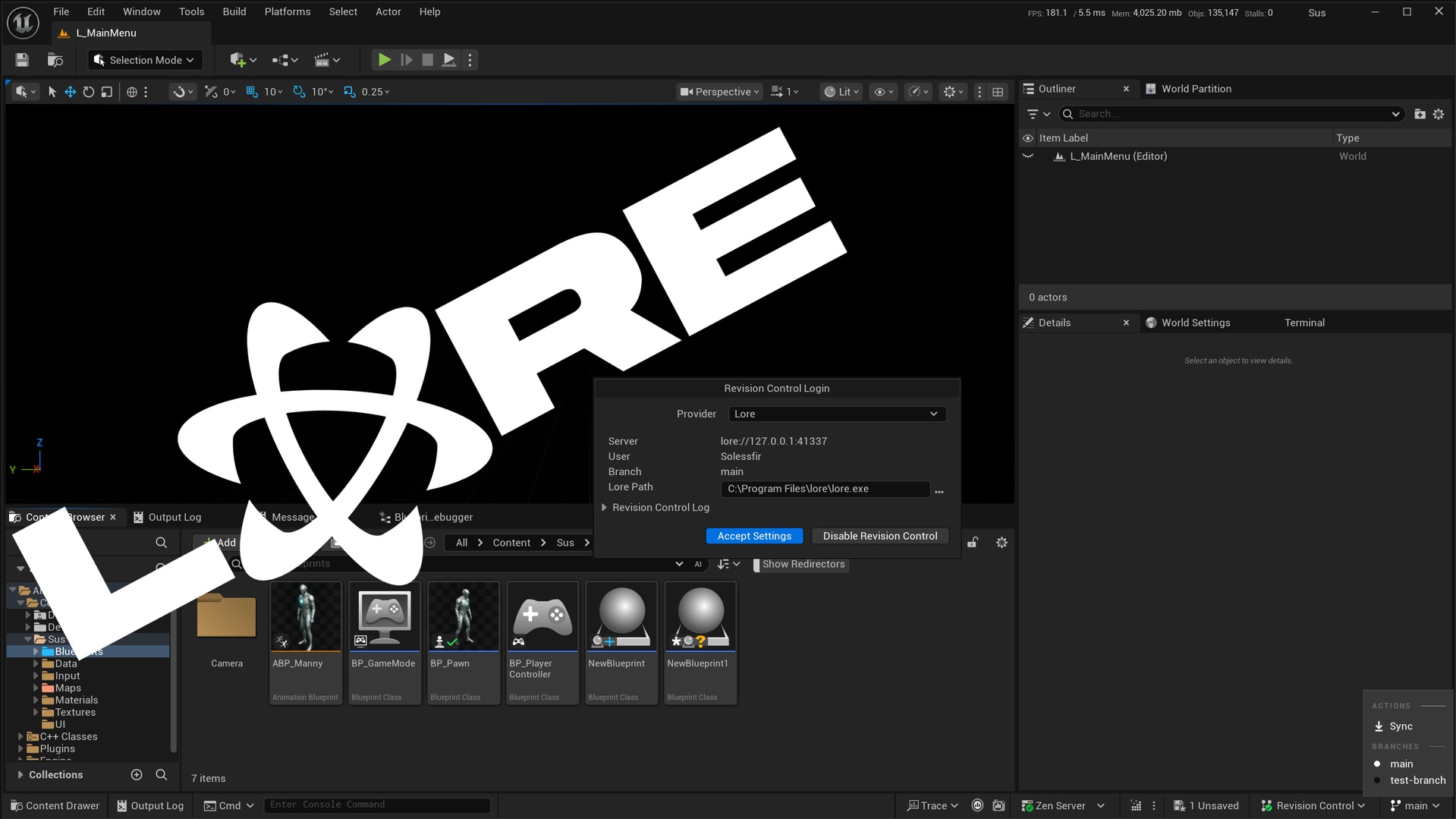
Task: Open viewport settings gear dropdown
Action: coord(953,92)
